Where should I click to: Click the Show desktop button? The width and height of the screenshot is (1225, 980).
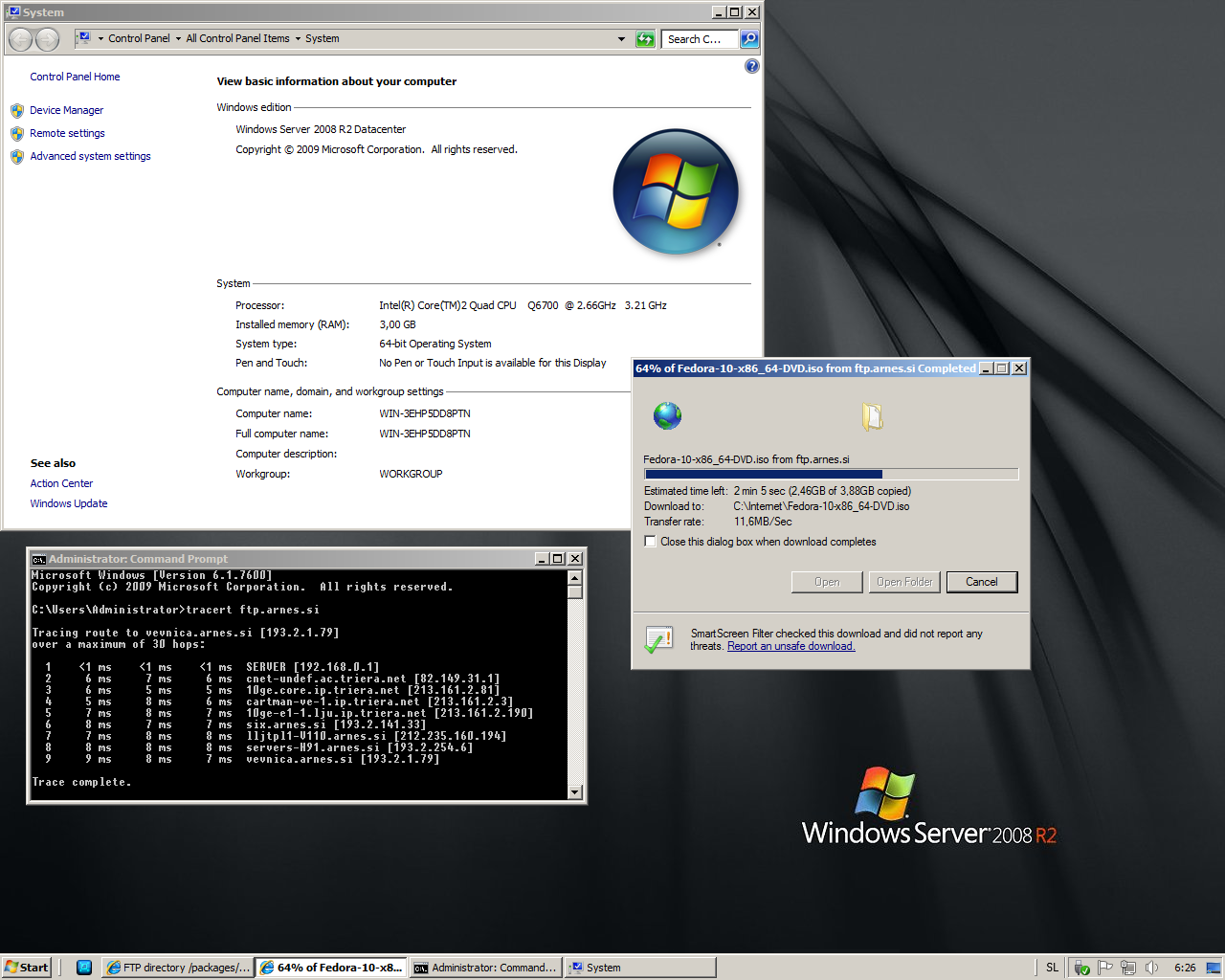click(x=1214, y=968)
